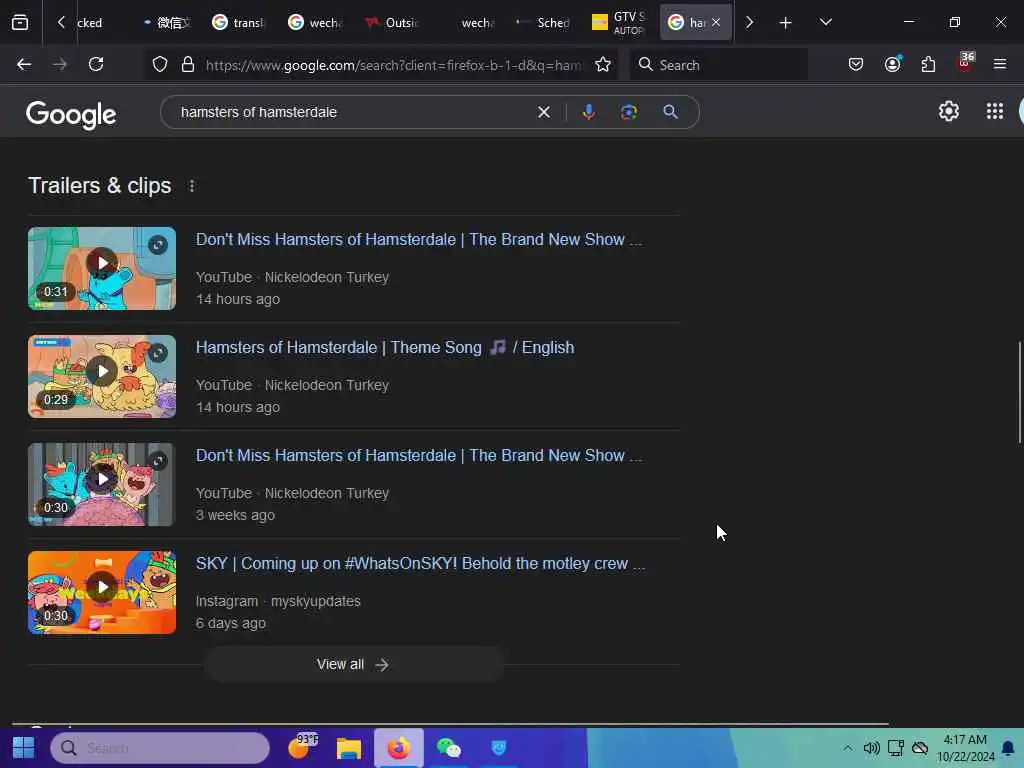Viewport: 1024px width, 768px height.
Task: Close the current 'har' Google tab
Action: (x=716, y=22)
